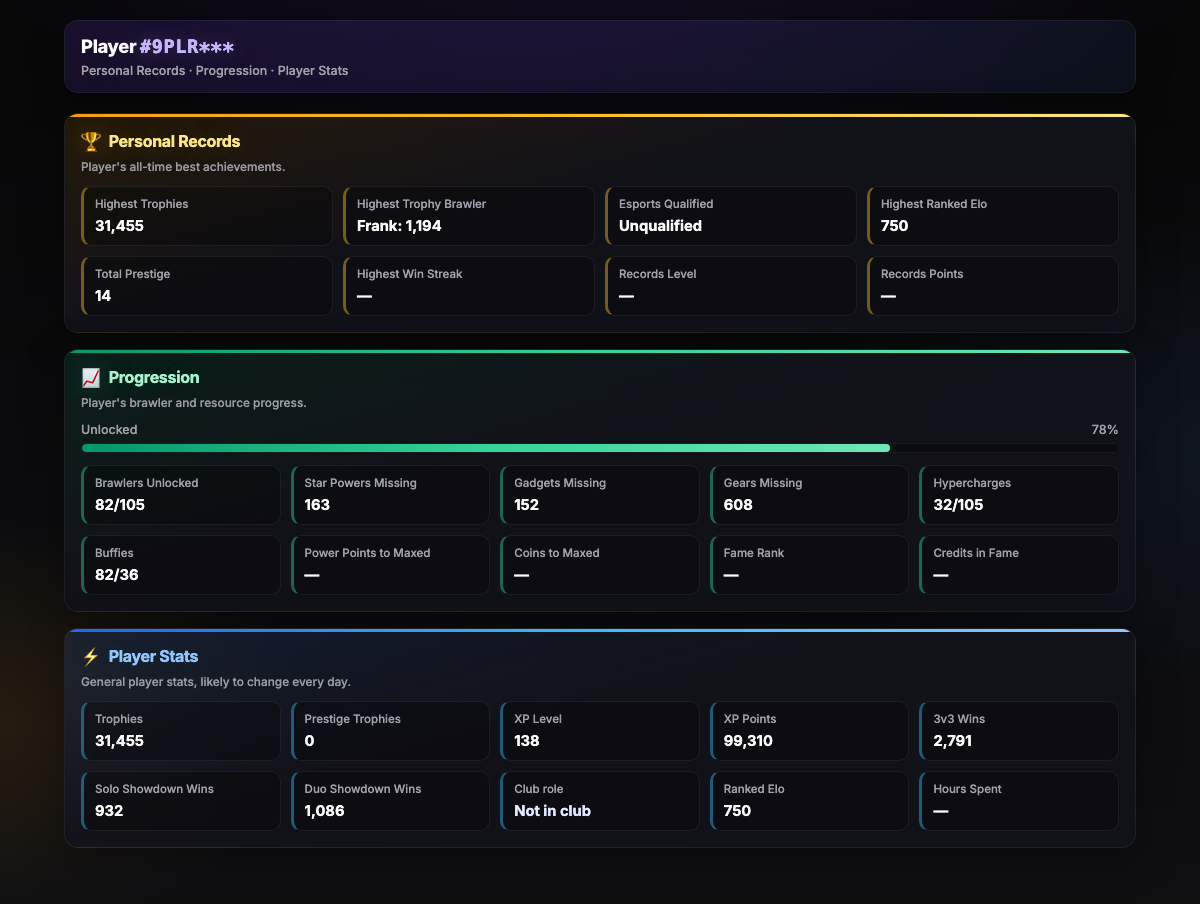Select the Highest Trophies card
Screen dimensions: 1200x905
pos(207,216)
